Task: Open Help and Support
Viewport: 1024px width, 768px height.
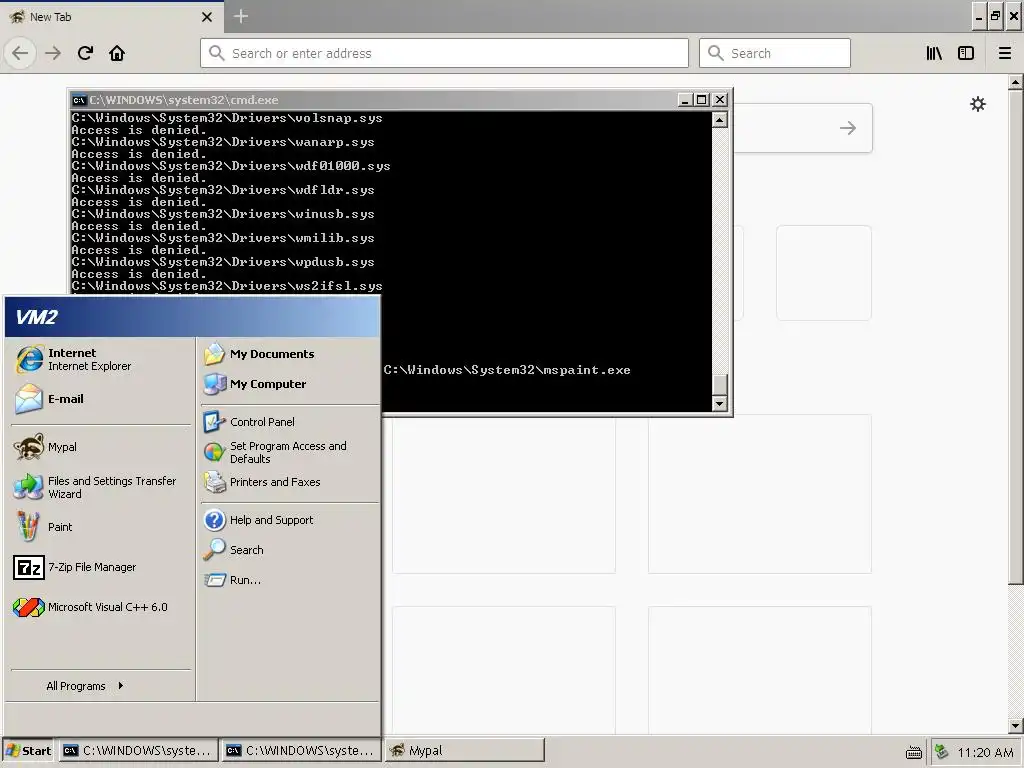Action: click(x=289, y=520)
